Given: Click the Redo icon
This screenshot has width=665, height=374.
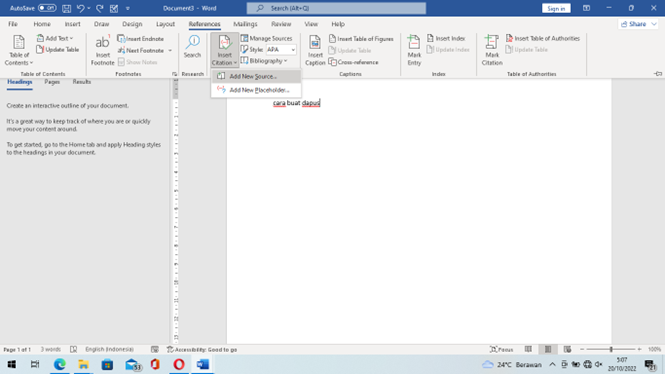Looking at the screenshot, I should (100, 8).
